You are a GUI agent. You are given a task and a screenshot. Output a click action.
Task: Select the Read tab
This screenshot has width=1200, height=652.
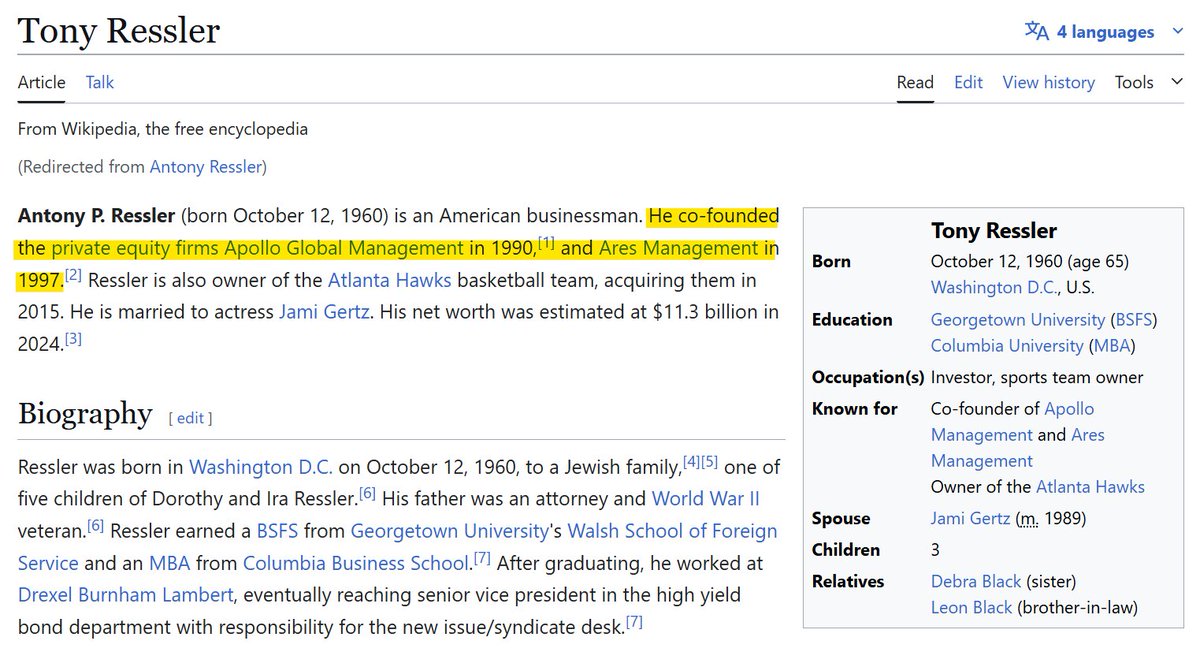point(915,82)
